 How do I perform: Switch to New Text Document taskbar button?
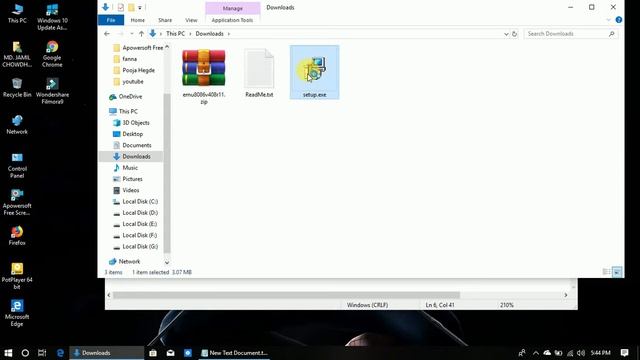pos(234,353)
